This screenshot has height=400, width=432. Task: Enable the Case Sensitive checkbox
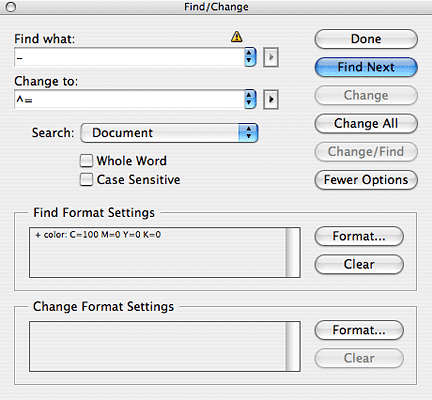point(86,180)
